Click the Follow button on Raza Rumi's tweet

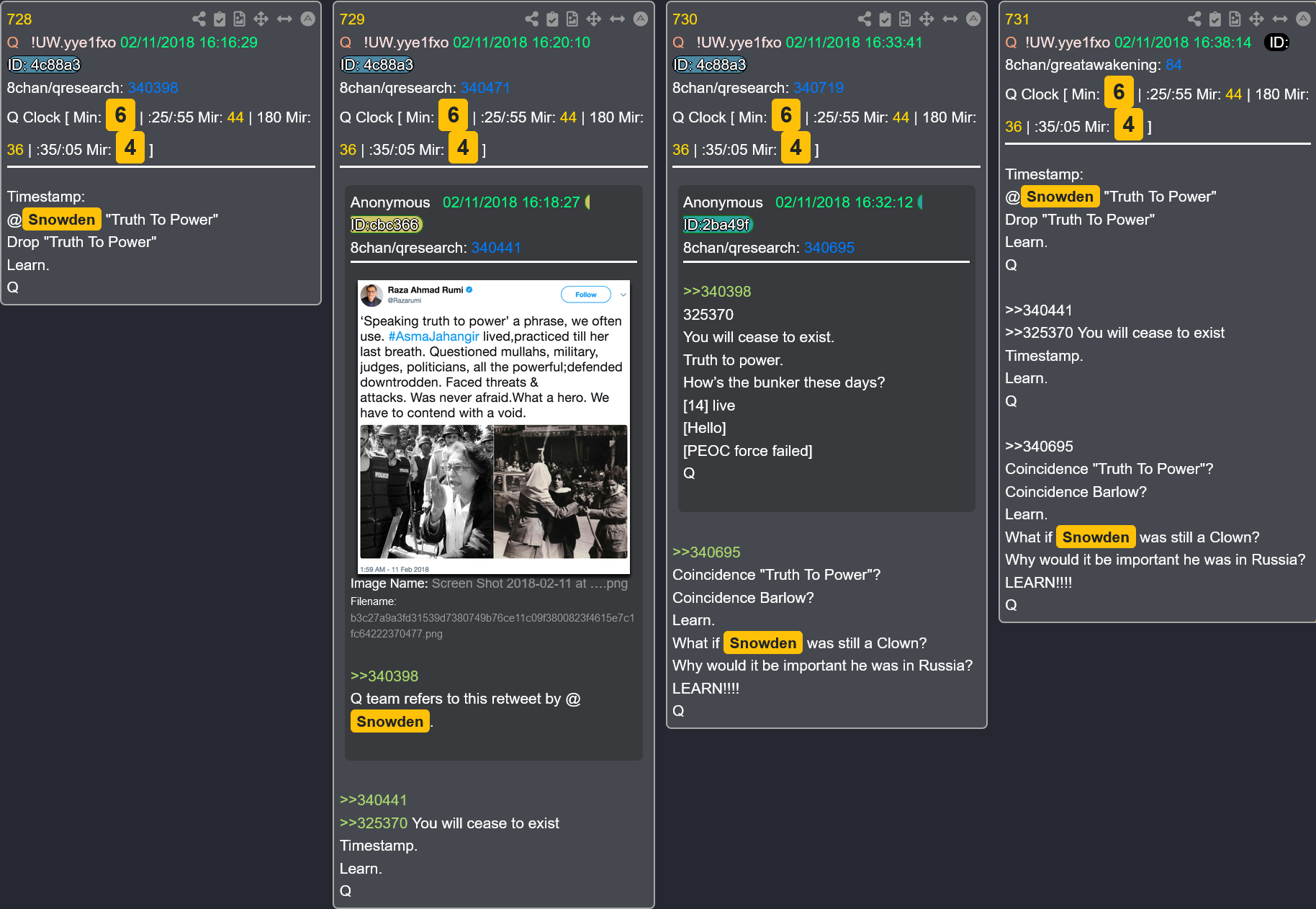[586, 295]
